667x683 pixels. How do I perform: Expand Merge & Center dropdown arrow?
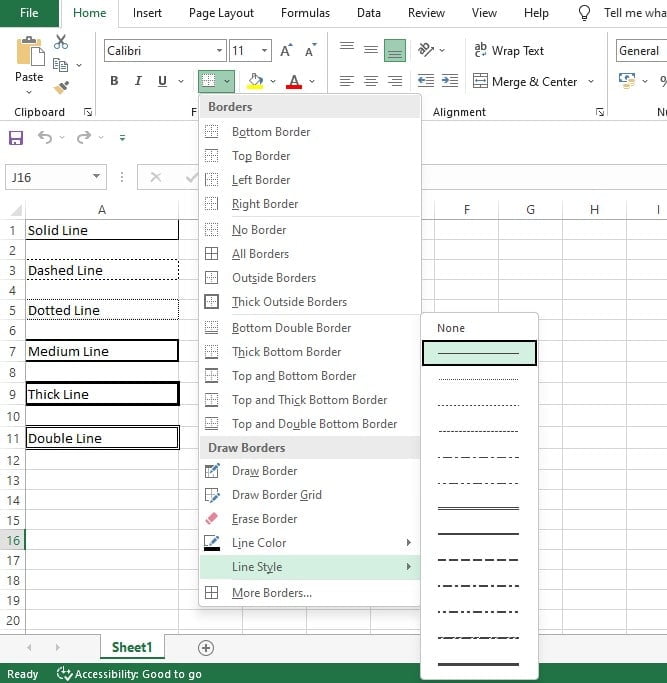(x=591, y=81)
